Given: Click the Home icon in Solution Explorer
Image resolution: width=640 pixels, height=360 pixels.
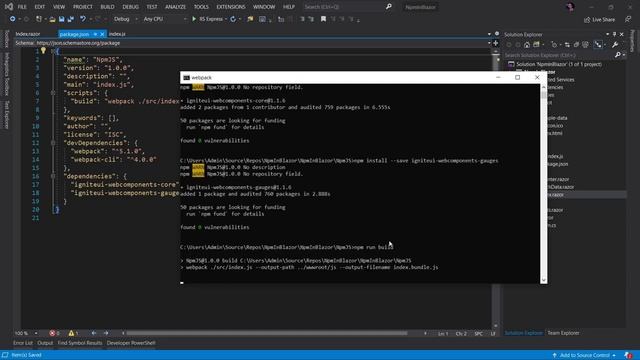Looking at the screenshot, I should coord(527,44).
